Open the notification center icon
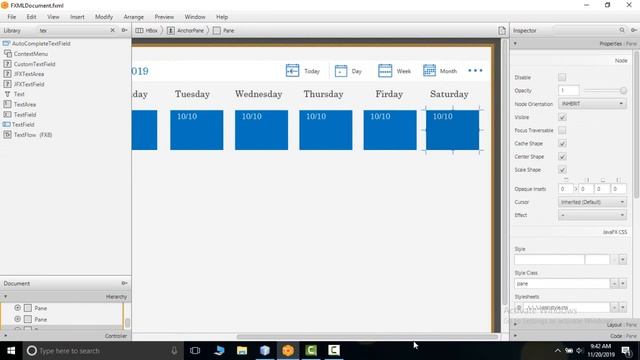Viewport: 640px width, 360px height. click(626, 351)
